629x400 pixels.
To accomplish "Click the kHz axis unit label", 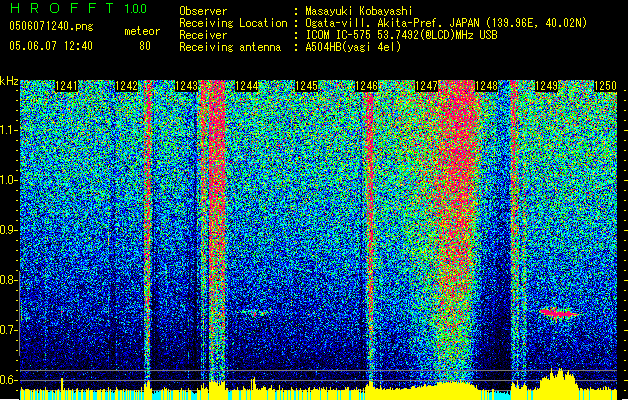I will [9, 81].
